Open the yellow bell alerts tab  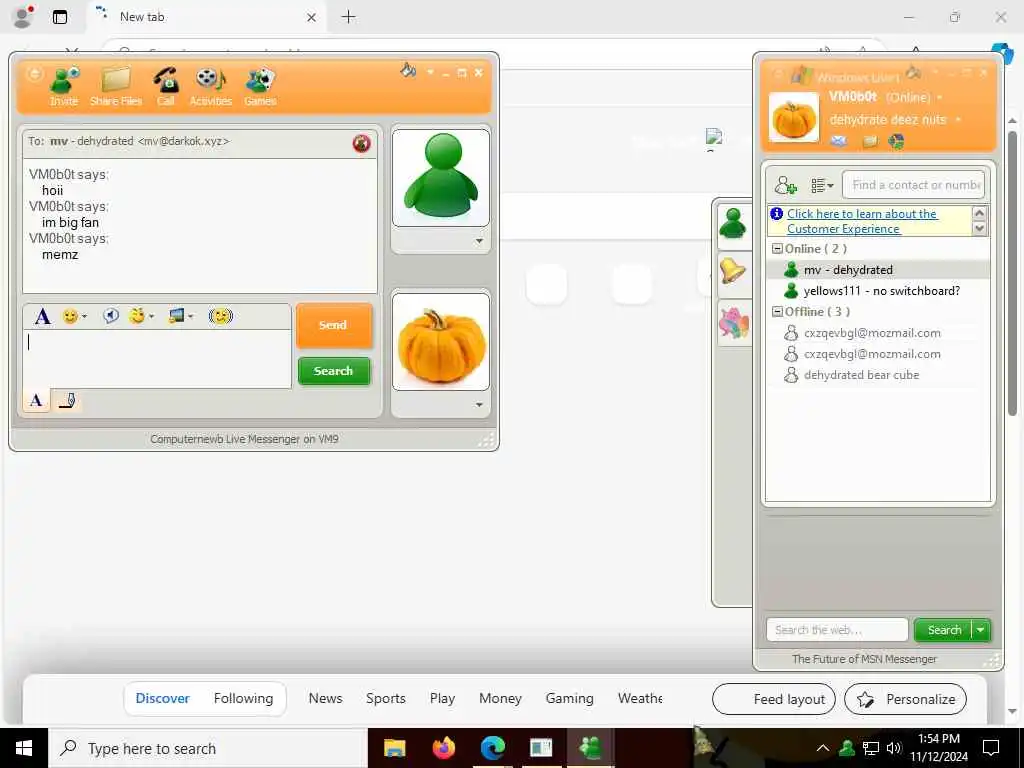(x=733, y=271)
